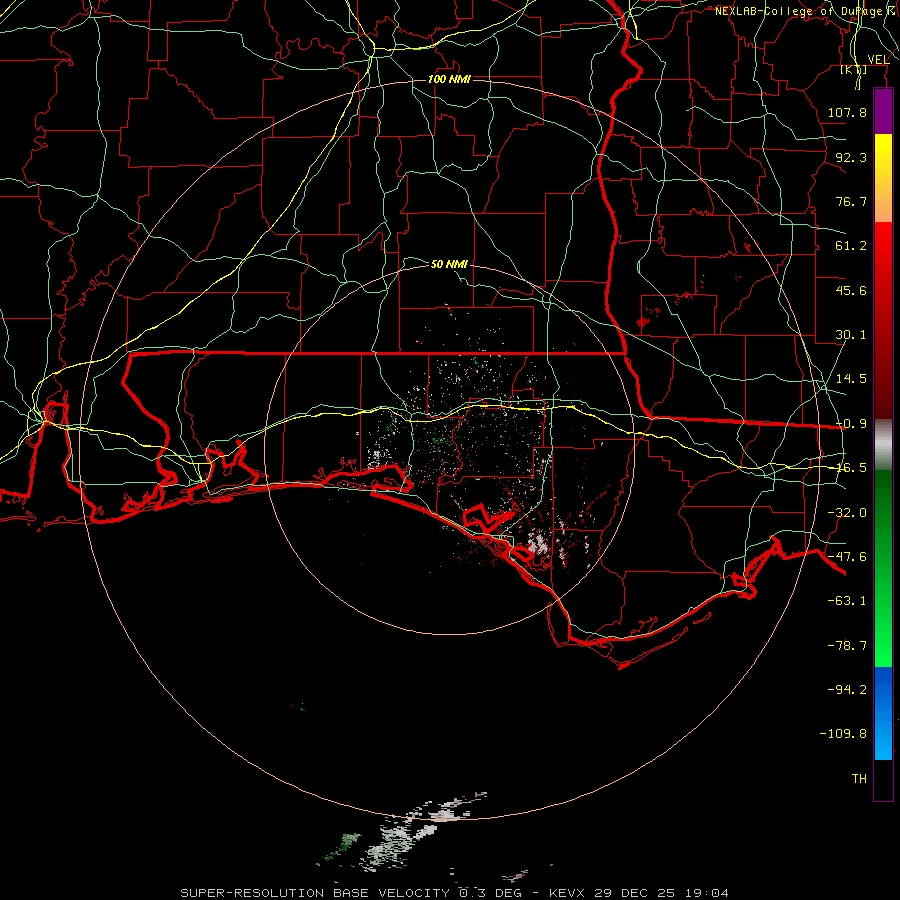
Task: Click the 45.6 velocity scale value
Action: point(851,290)
